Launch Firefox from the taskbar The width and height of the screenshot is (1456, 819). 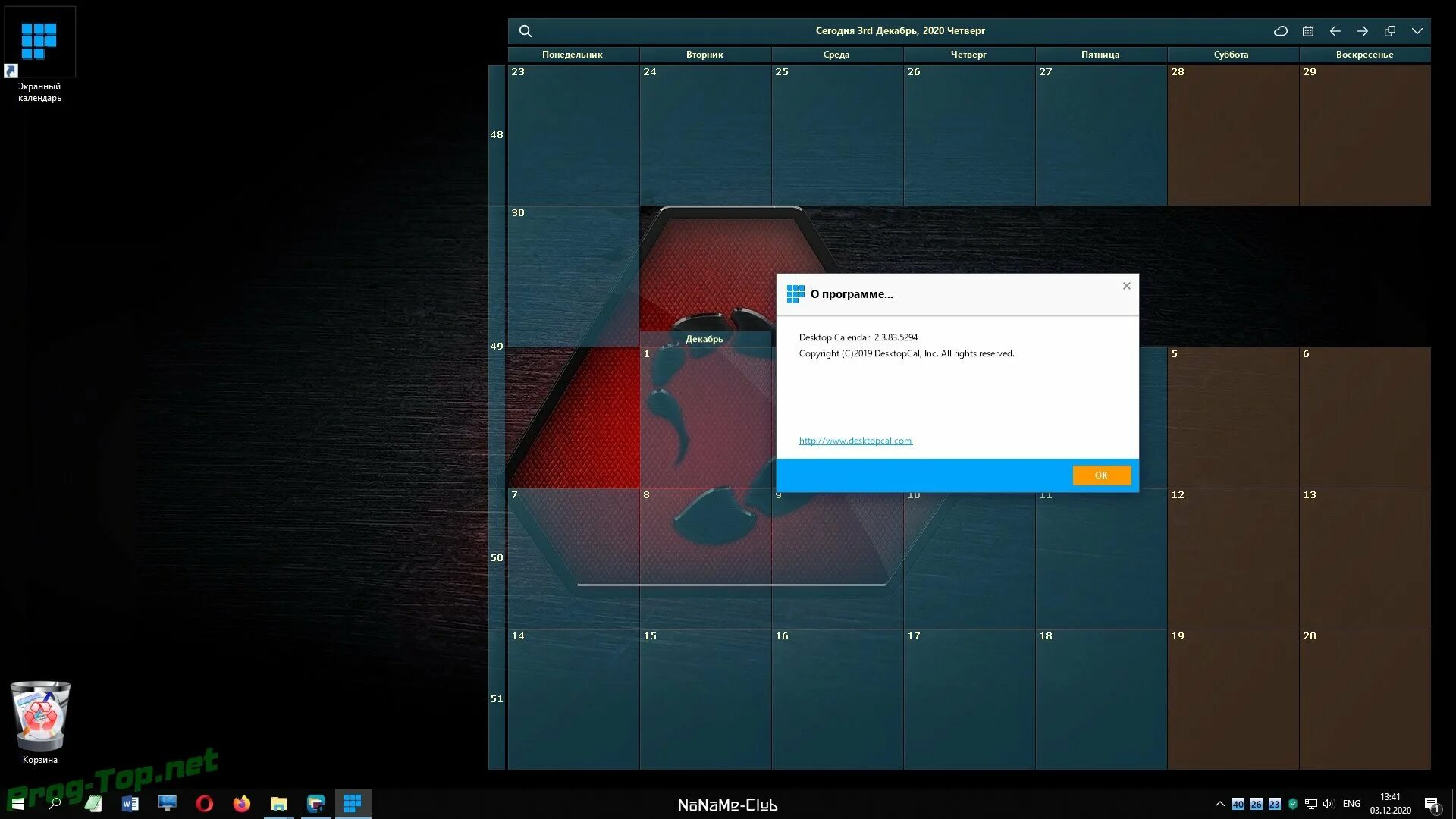tap(241, 803)
